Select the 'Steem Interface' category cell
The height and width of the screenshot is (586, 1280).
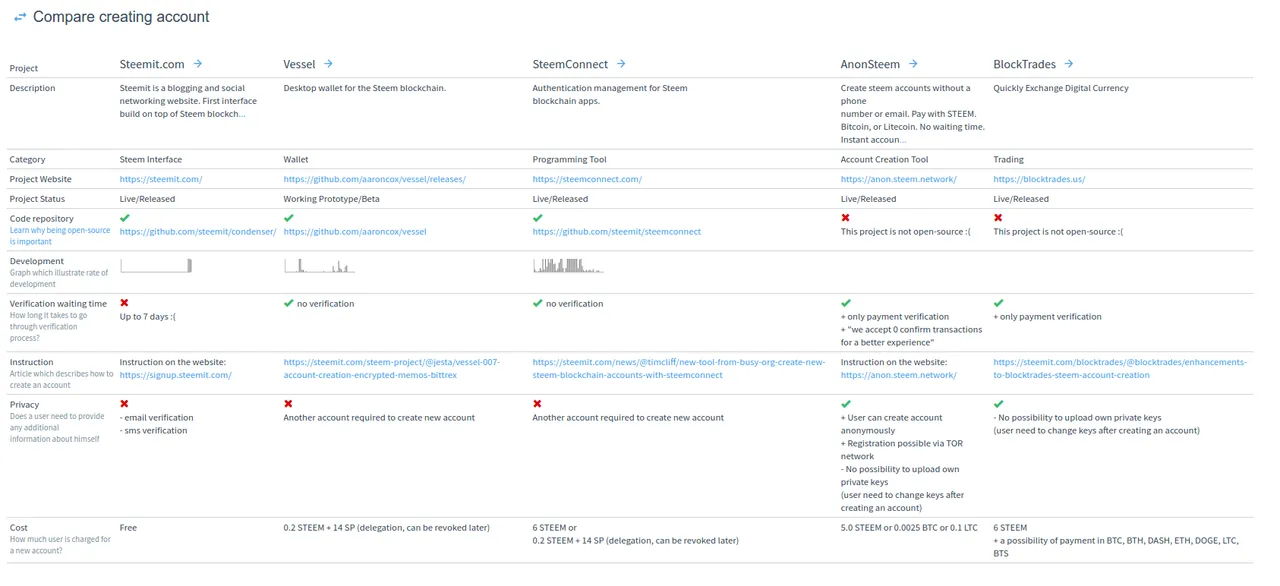click(151, 159)
